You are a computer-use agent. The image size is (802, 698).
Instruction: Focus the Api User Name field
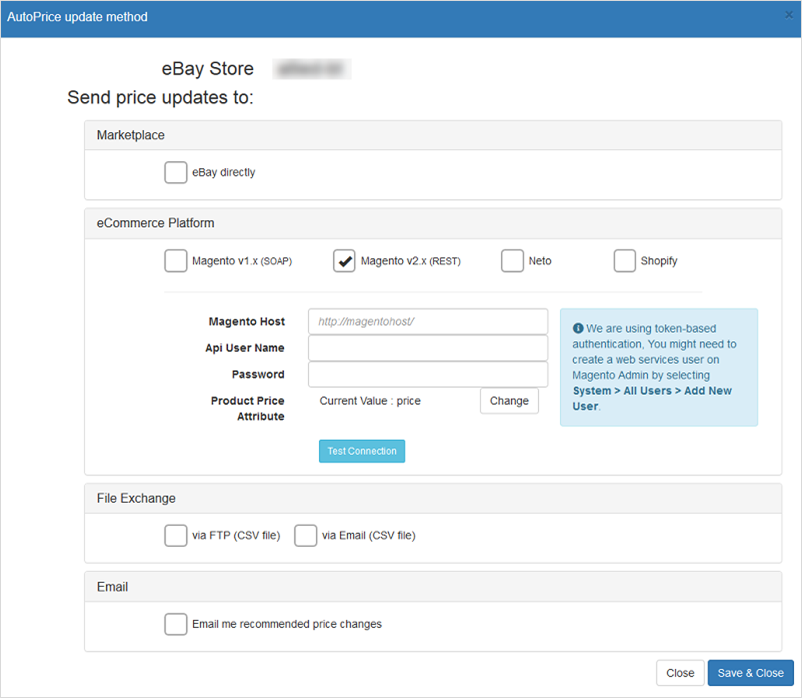(428, 348)
